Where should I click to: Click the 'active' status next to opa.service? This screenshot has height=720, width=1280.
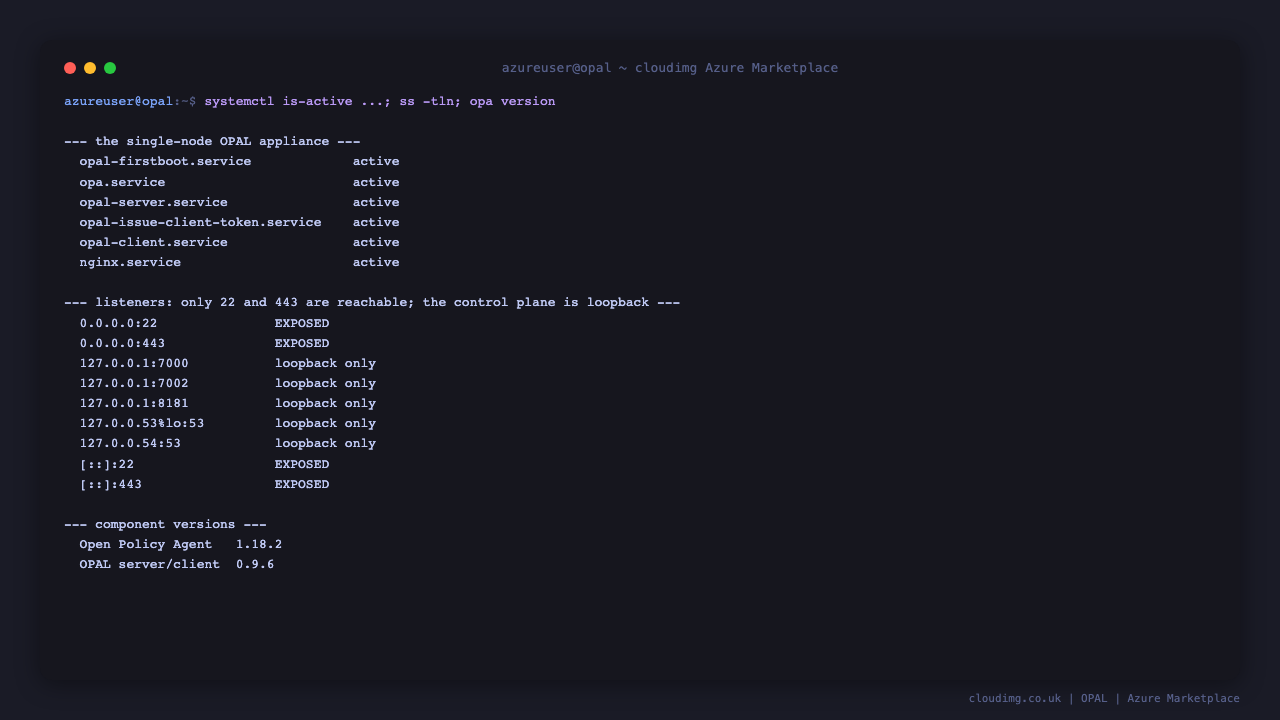(376, 182)
